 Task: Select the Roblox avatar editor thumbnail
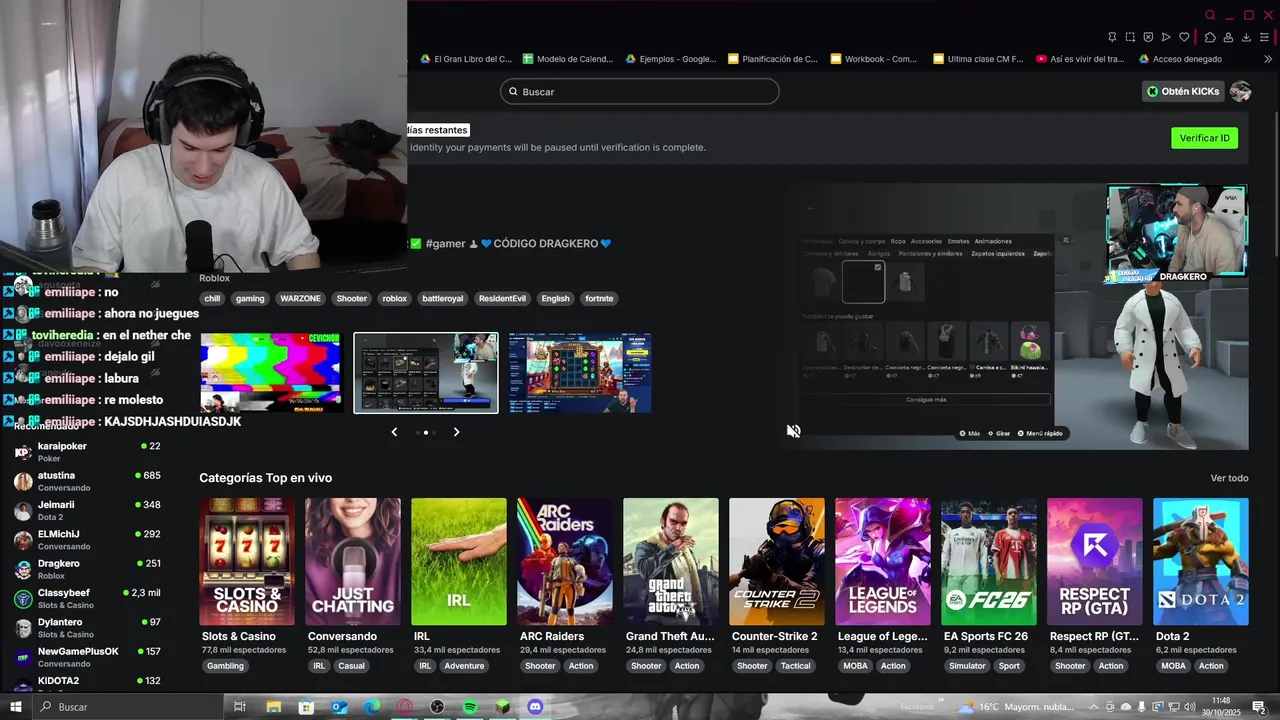(x=426, y=373)
